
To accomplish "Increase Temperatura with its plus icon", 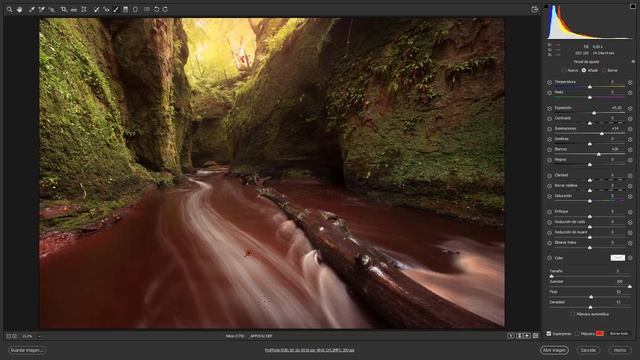I will click(x=630, y=82).
